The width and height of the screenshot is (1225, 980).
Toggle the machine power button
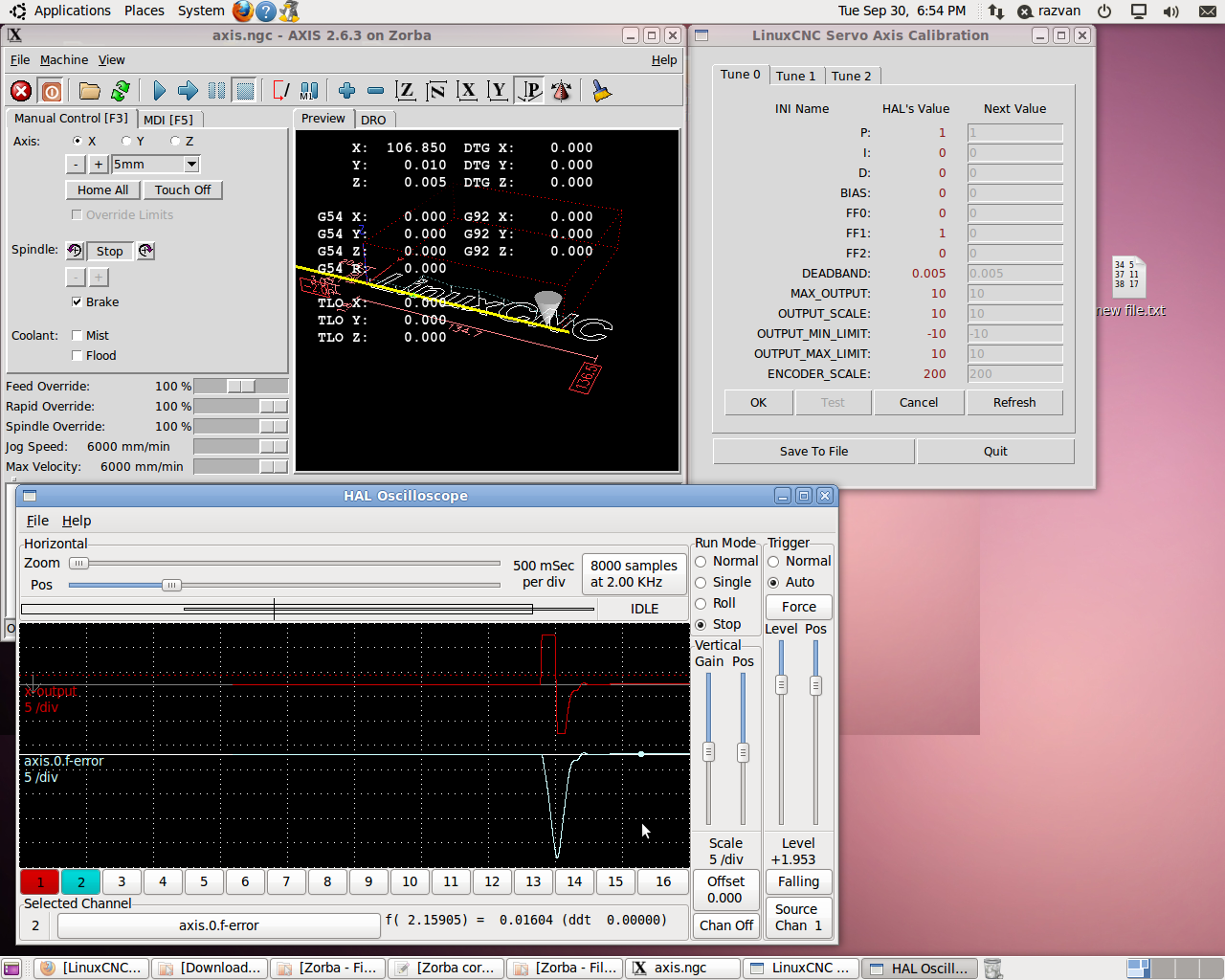[x=52, y=91]
